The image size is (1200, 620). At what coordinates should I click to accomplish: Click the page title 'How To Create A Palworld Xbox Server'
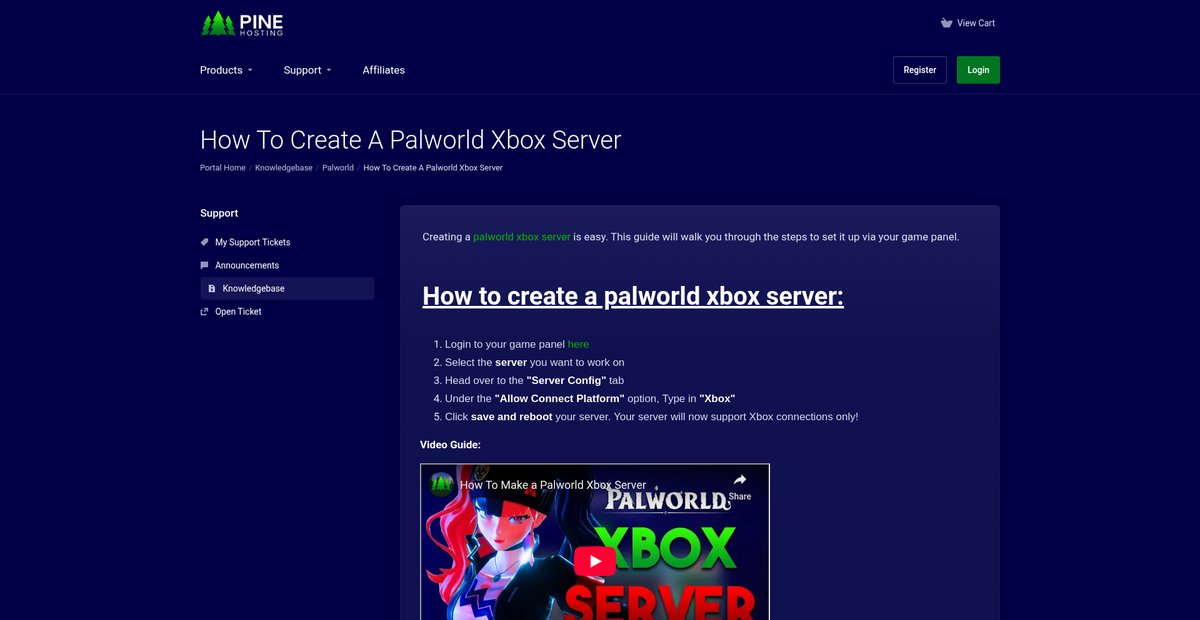(x=411, y=140)
